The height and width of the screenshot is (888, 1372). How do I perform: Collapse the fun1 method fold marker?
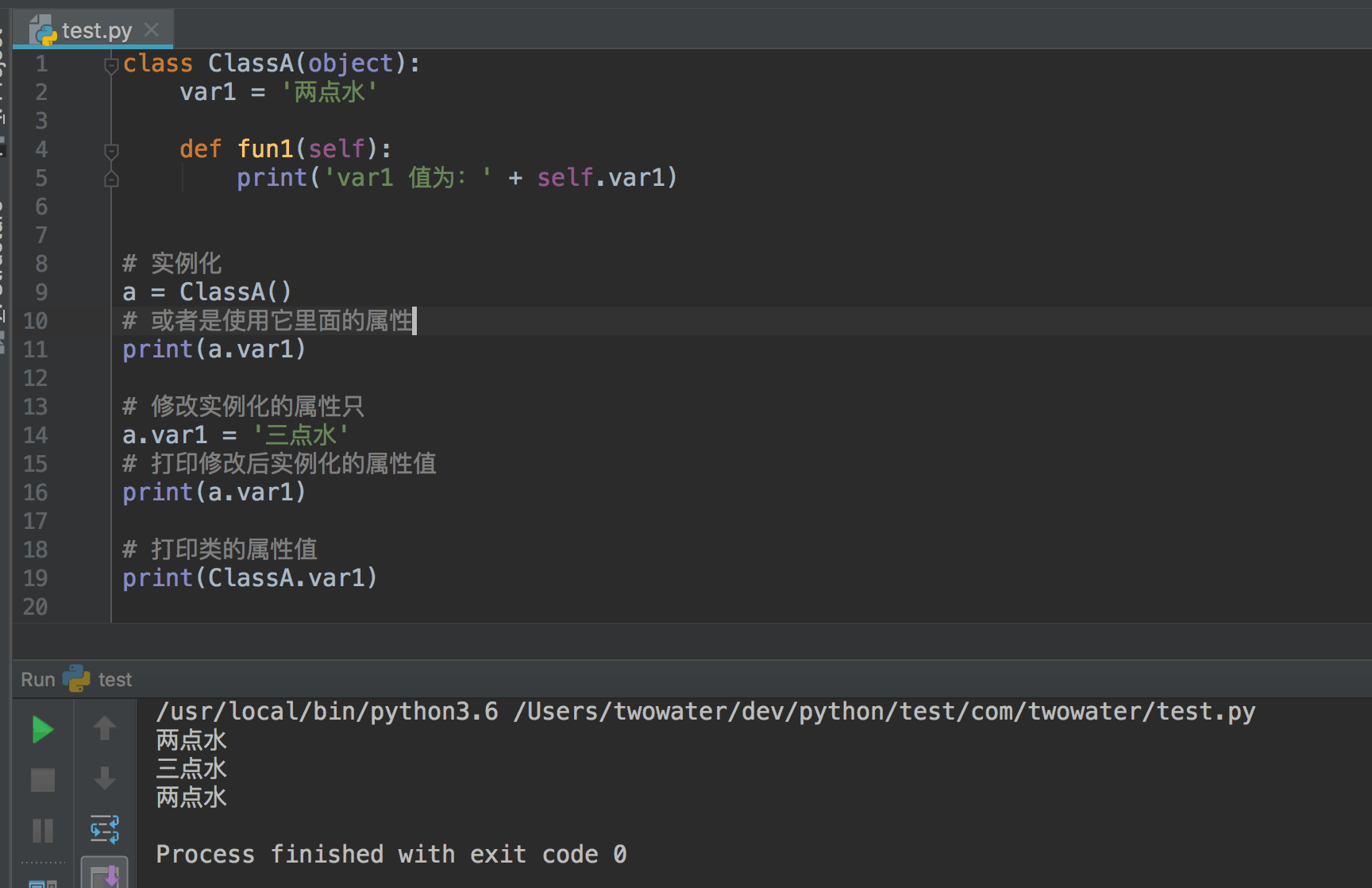tap(111, 150)
